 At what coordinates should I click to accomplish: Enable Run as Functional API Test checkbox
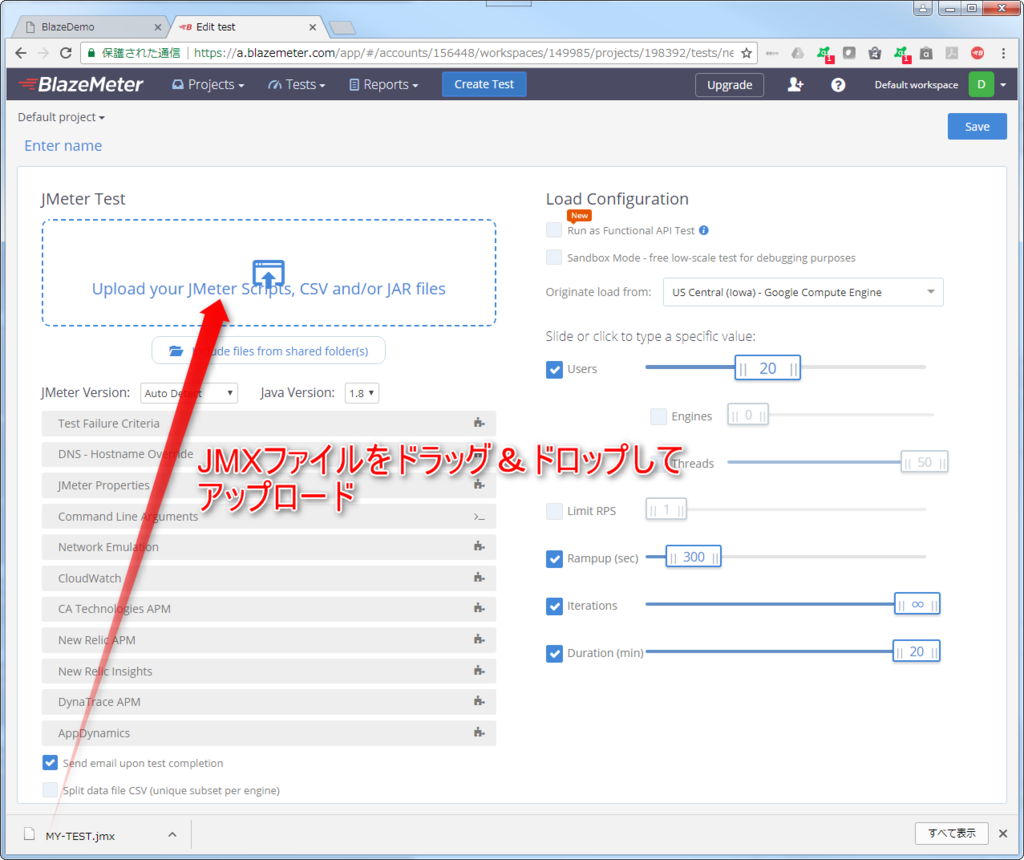[554, 230]
